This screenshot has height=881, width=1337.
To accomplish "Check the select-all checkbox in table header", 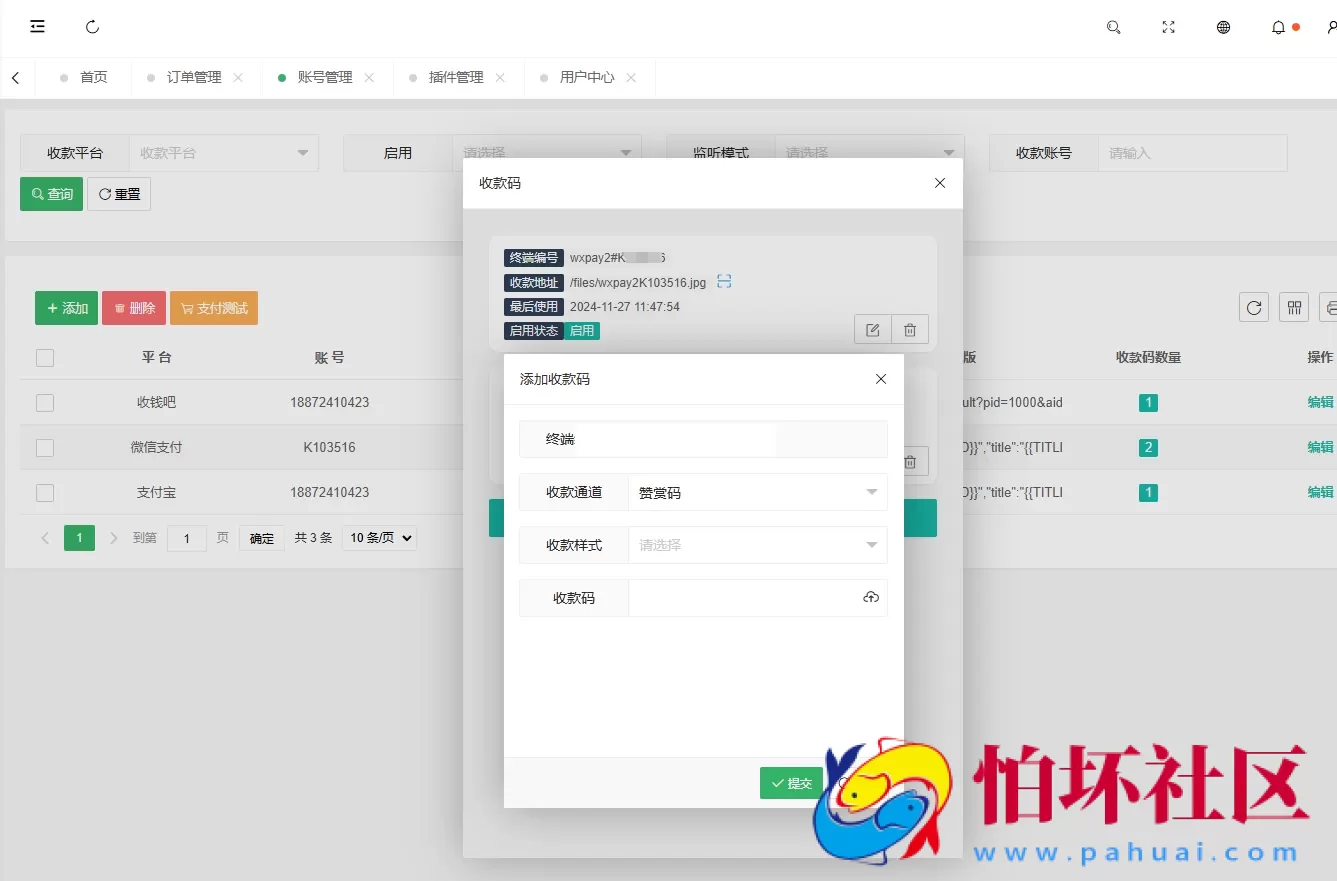I will tap(44, 357).
